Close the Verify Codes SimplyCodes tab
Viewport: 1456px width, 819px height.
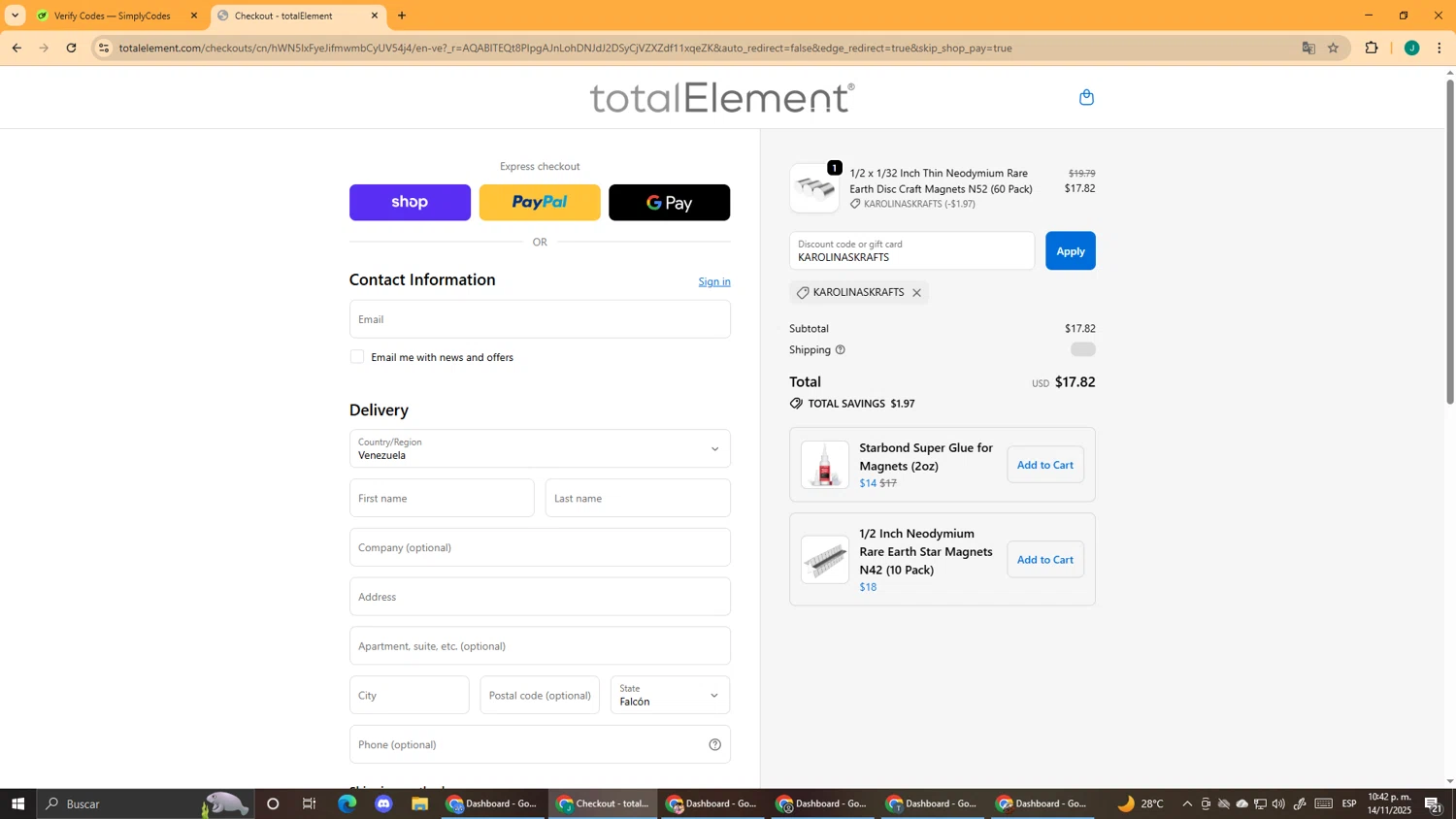click(194, 16)
